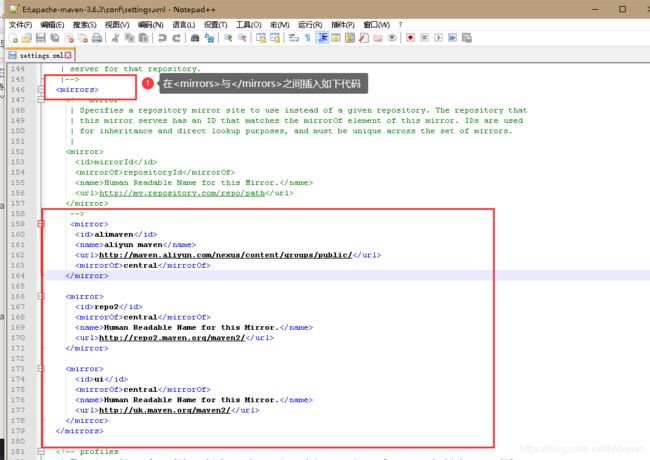Viewport: 650px width, 460px height.
Task: Collapse the ui mirror fold at line 173
Action: pyautogui.click(x=41, y=369)
